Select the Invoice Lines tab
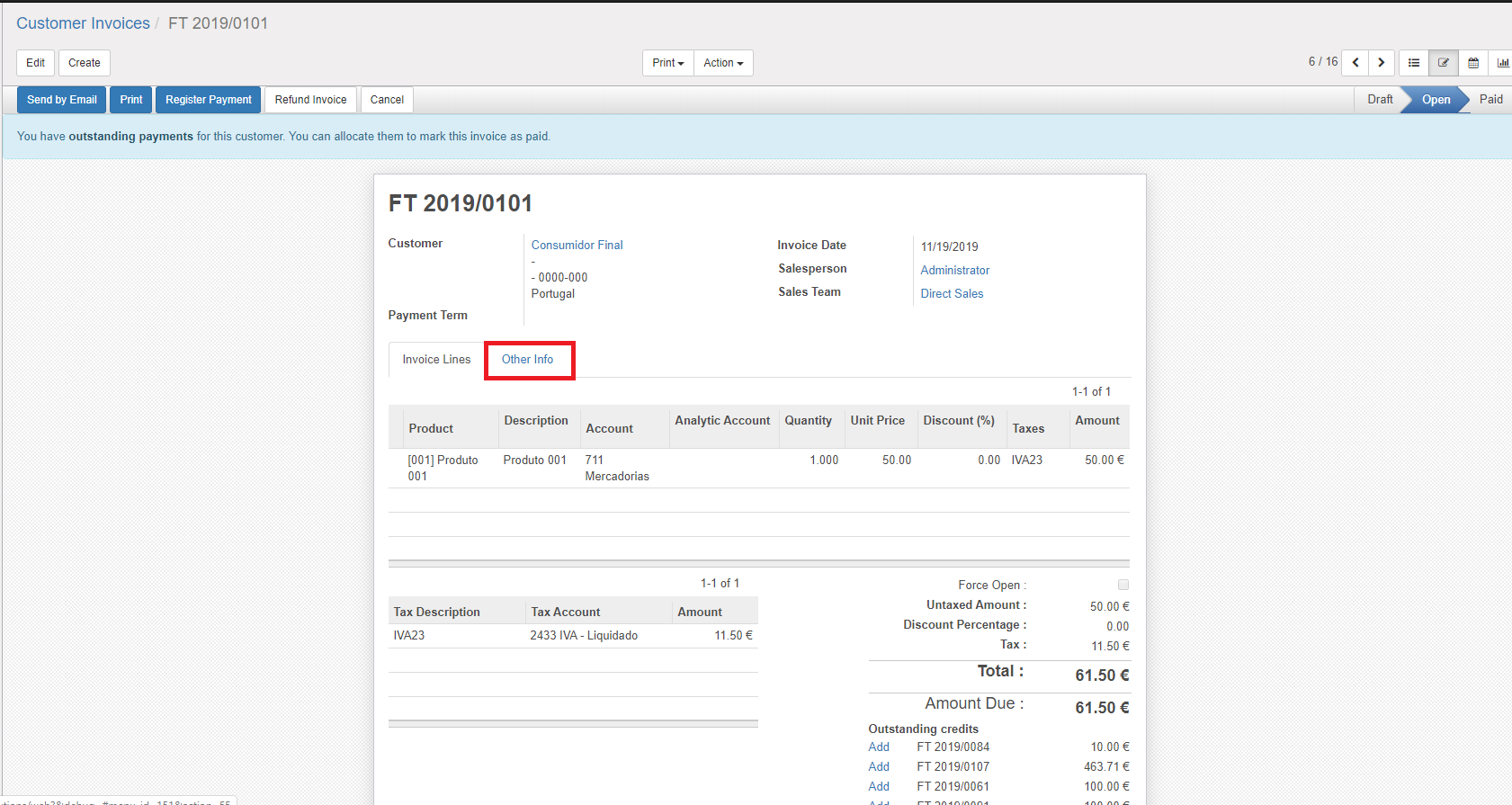This screenshot has width=1512, height=805. pyautogui.click(x=436, y=360)
